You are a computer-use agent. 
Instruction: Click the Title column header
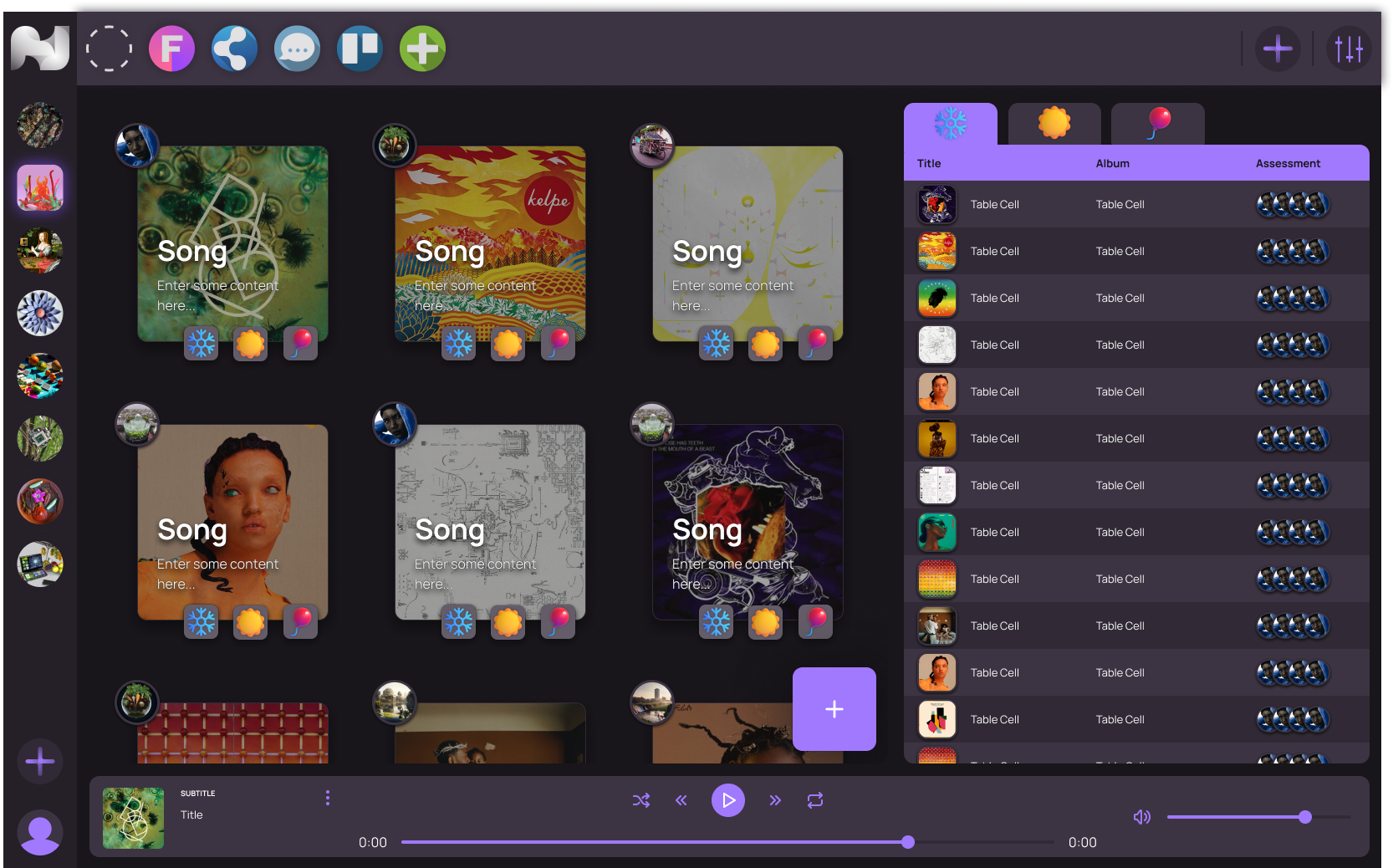tap(929, 164)
